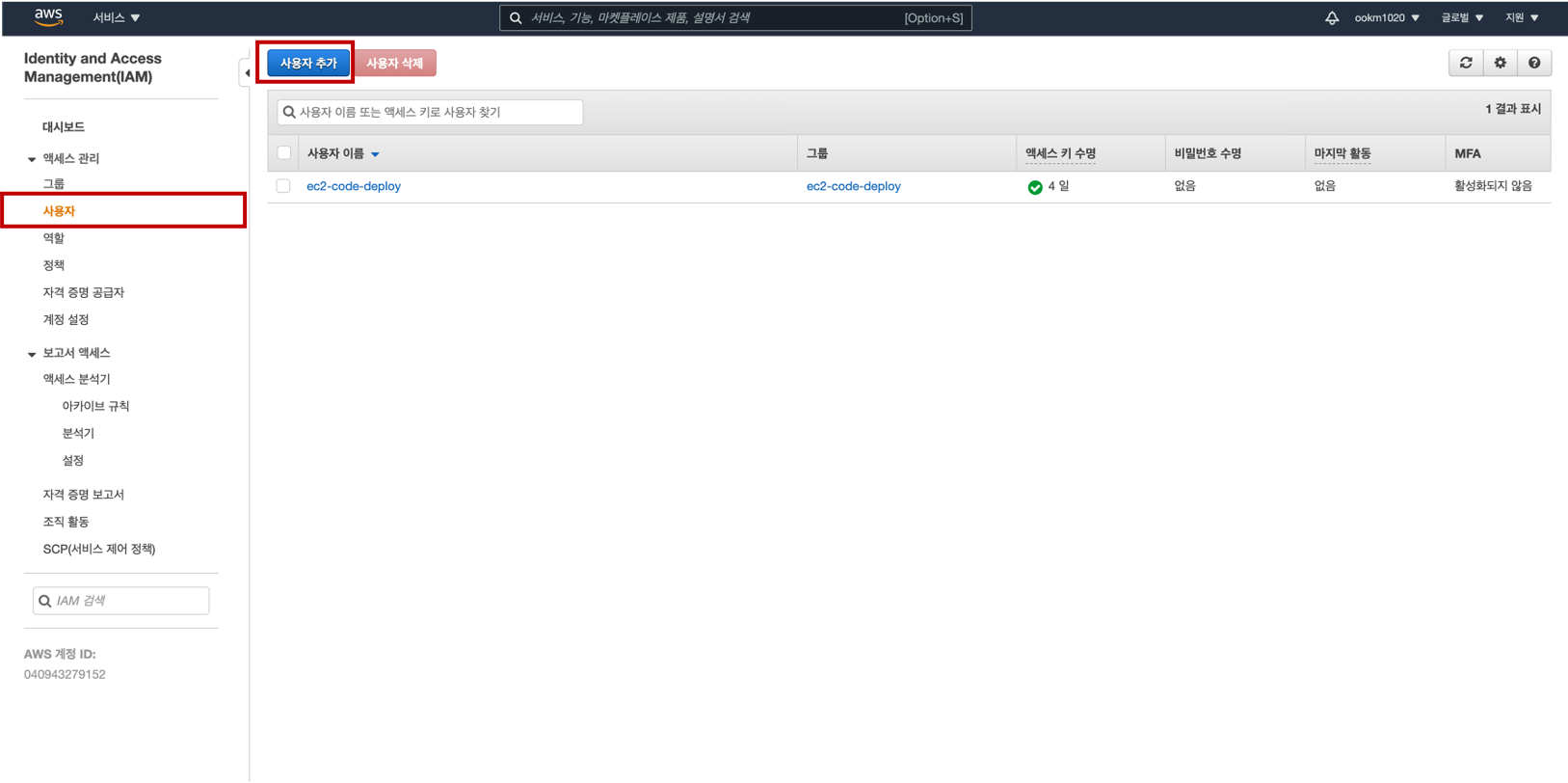This screenshot has height=783, width=1568.
Task: Click the 마지막 활동 column header
Action: tap(1342, 153)
